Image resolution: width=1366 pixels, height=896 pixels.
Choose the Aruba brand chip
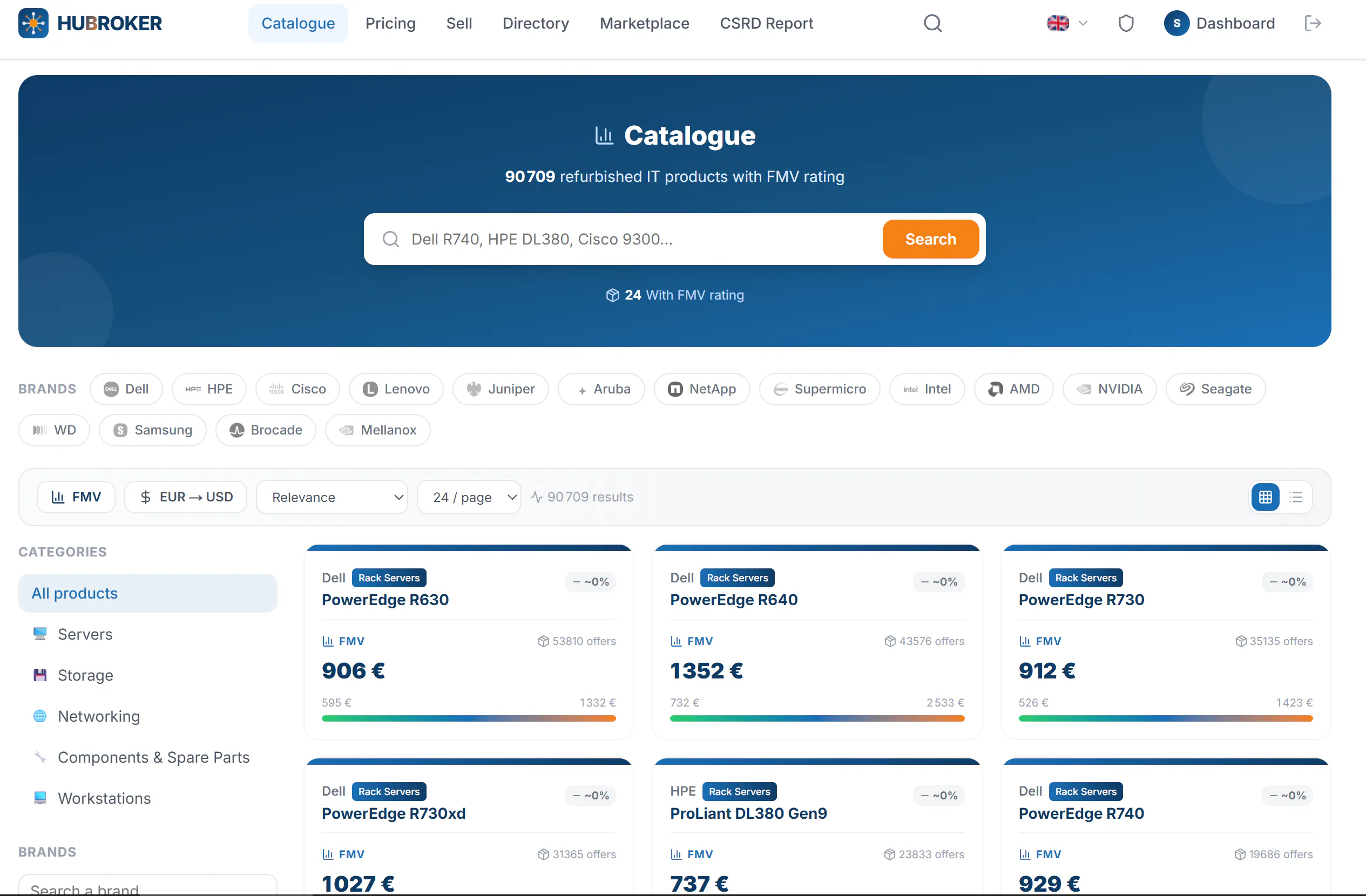[x=601, y=390]
